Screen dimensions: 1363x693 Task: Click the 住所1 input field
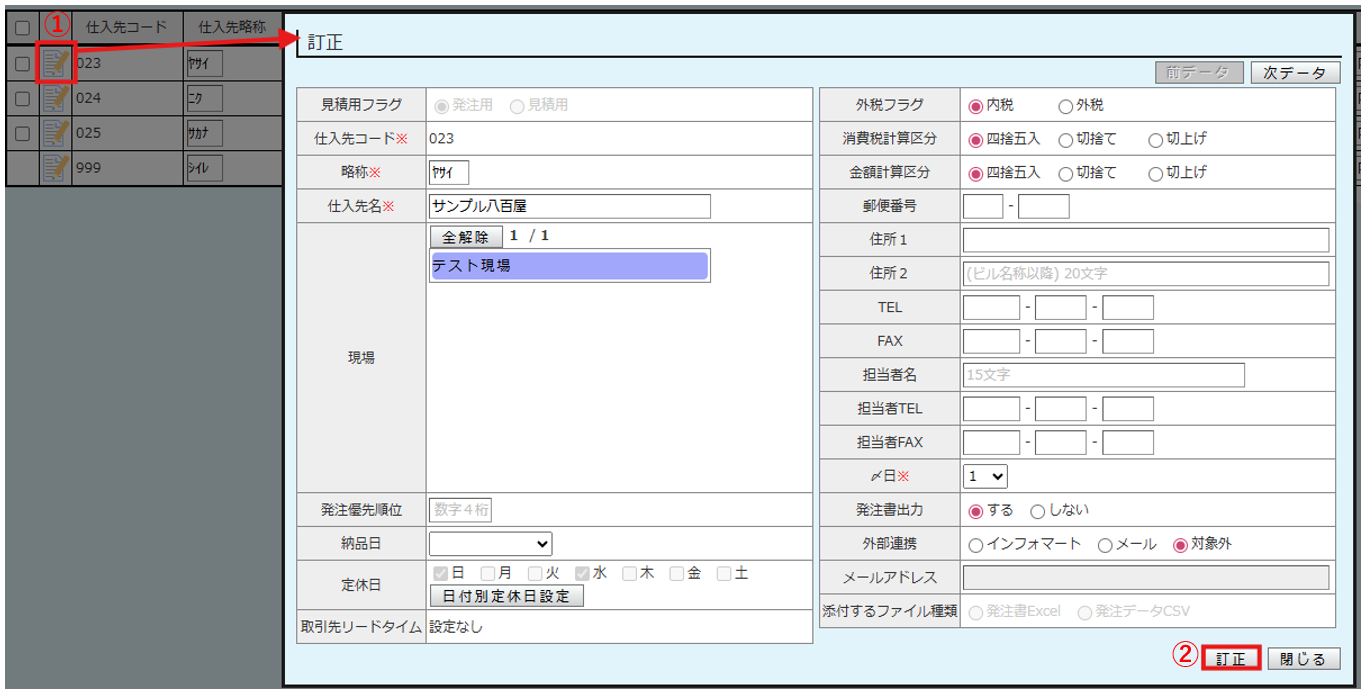point(1145,240)
